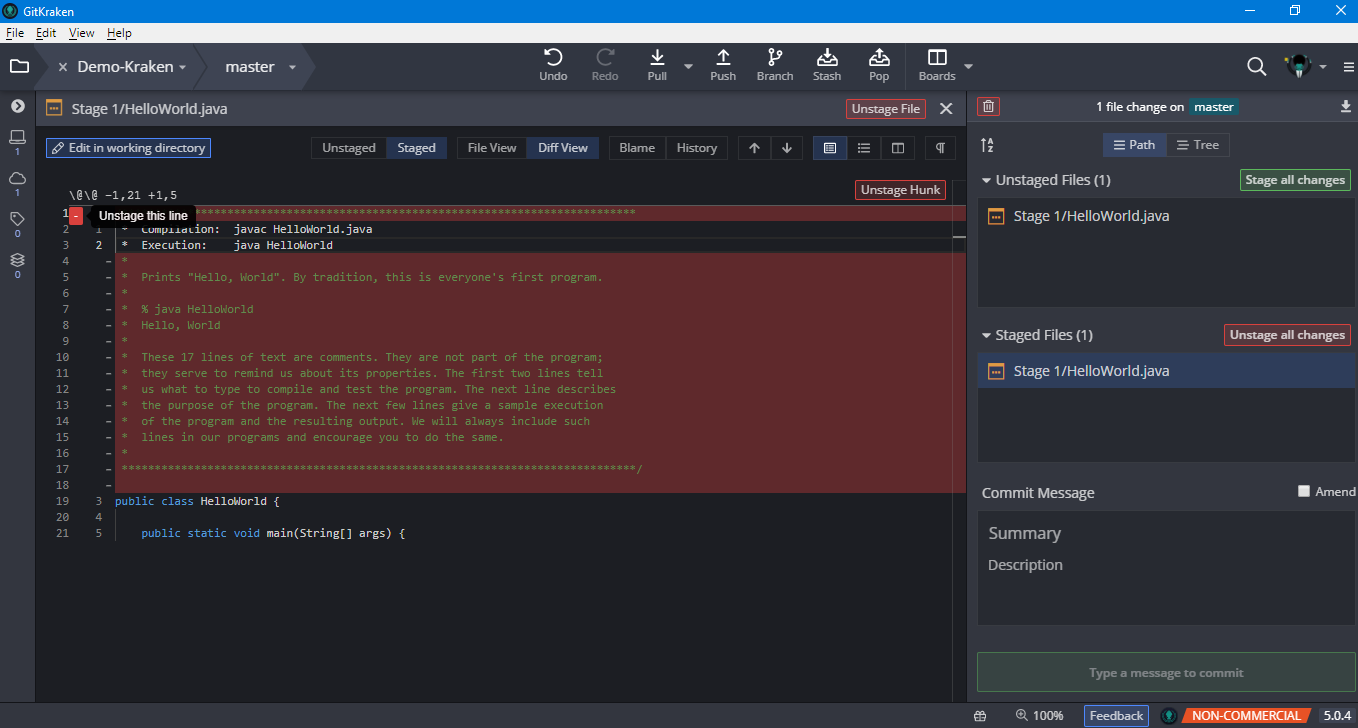Select the Diff View toggle
Image resolution: width=1358 pixels, height=728 pixels.
tap(563, 148)
